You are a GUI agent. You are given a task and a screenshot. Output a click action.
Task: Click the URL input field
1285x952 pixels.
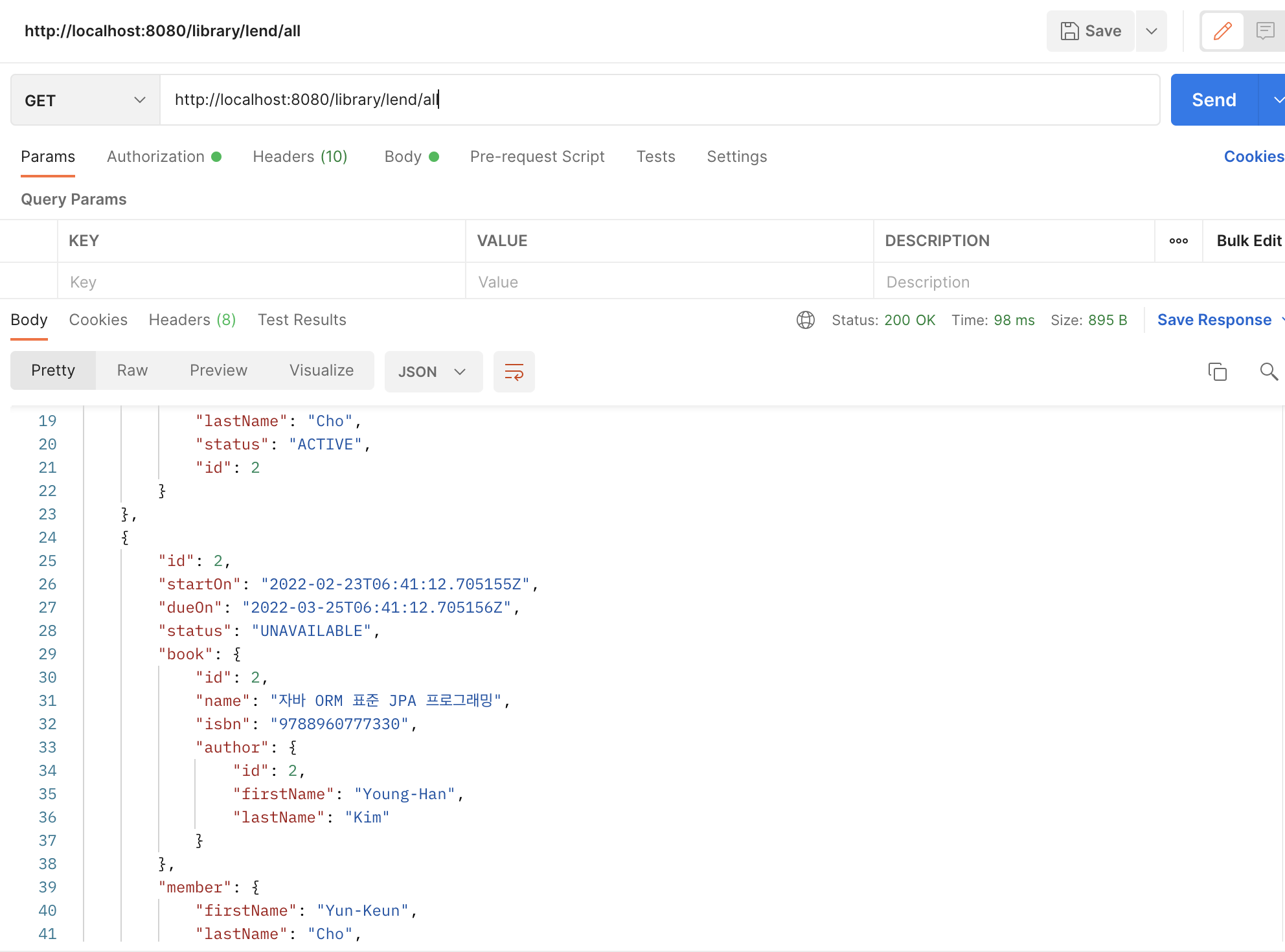(583, 99)
